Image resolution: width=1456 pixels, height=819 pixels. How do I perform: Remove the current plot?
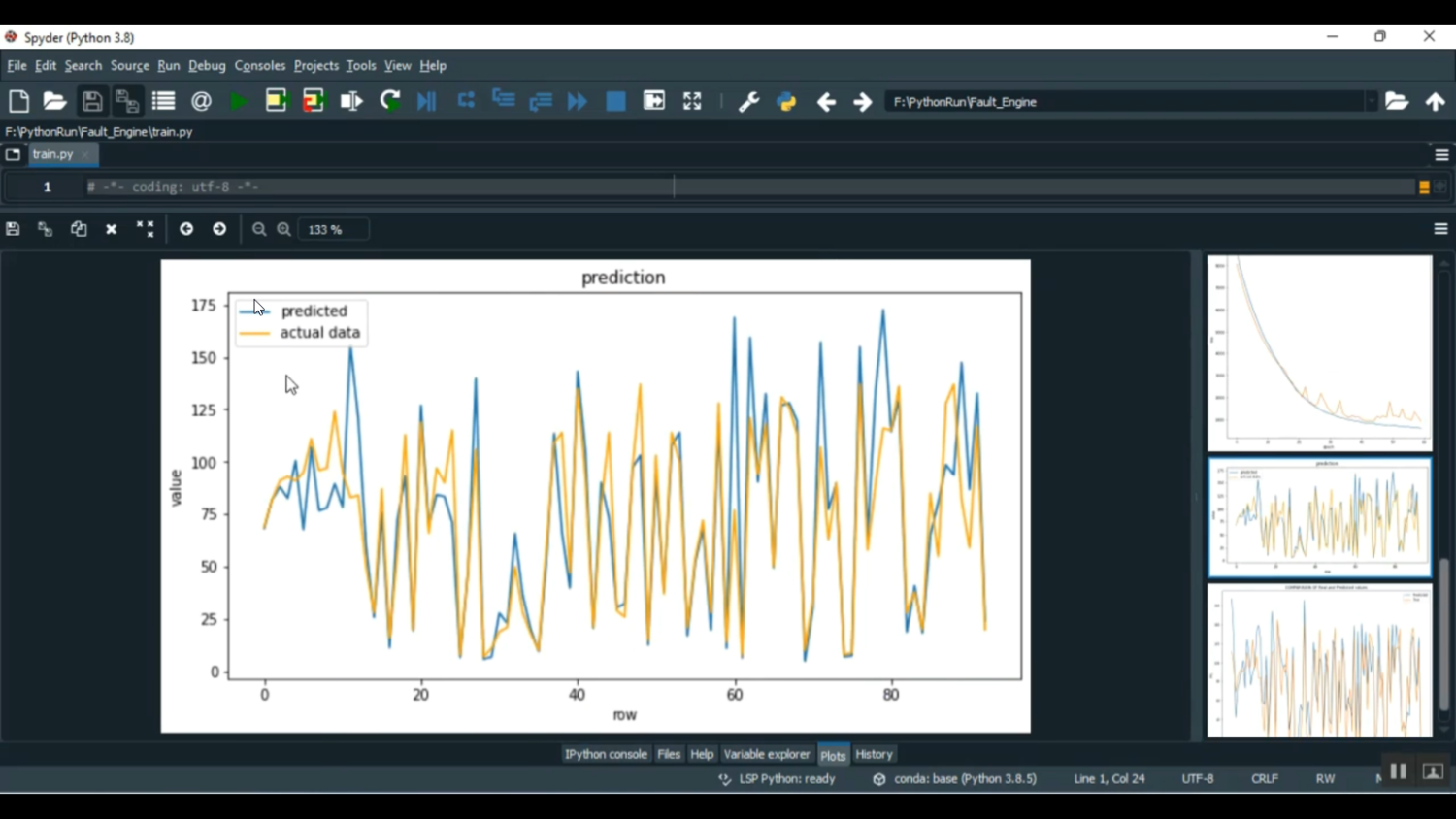(x=112, y=229)
